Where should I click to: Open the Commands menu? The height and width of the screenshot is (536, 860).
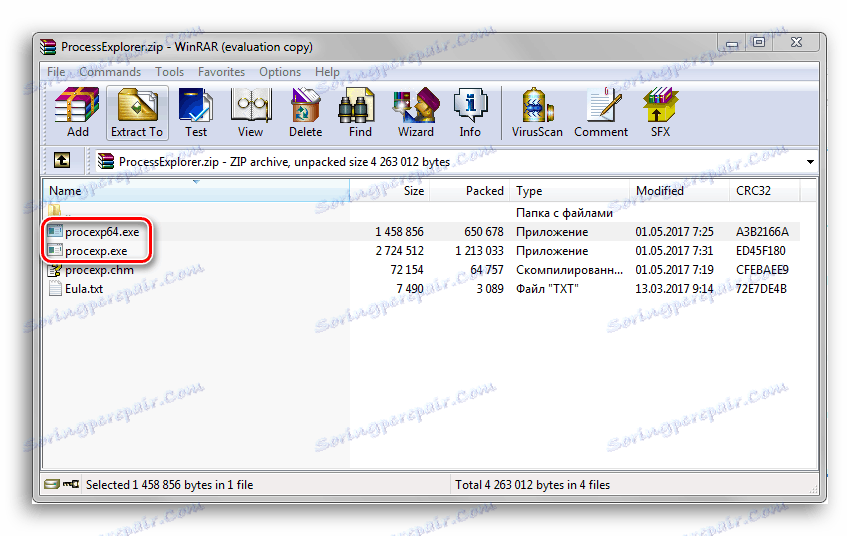[x=110, y=72]
